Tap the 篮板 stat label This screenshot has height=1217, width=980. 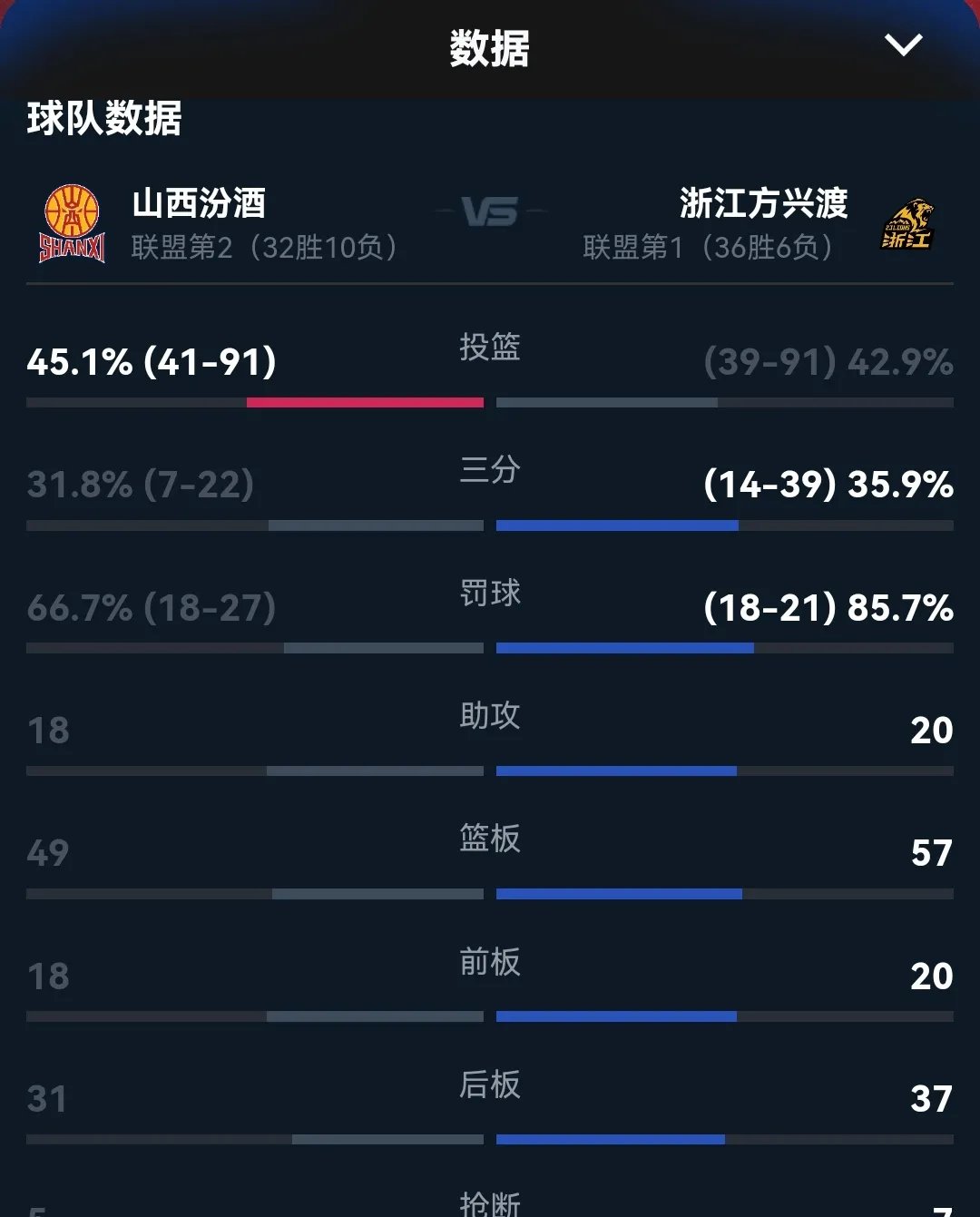pyautogui.click(x=490, y=838)
